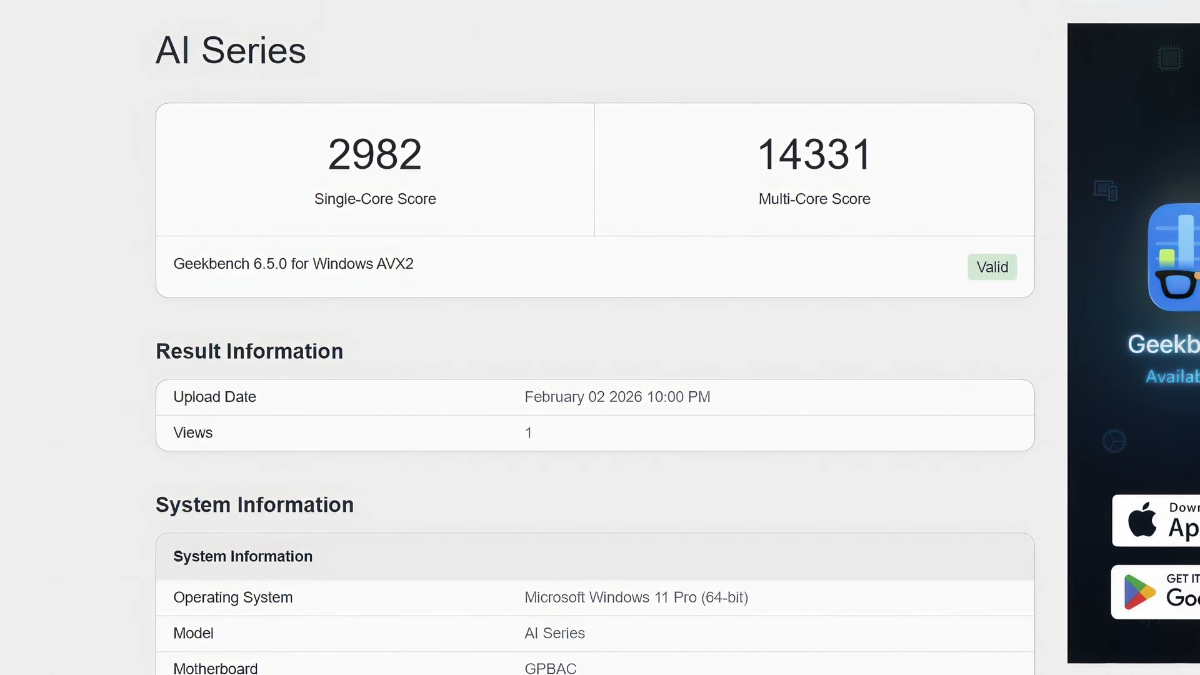Click the Apple logo on the App Store badge
The width and height of the screenshot is (1200, 675).
coord(1142,521)
